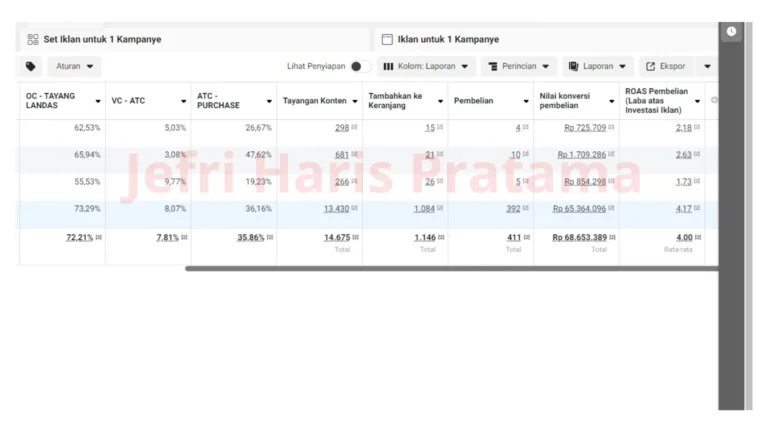
Task: Click the breakdown icon beside Perincian
Action: pos(493,67)
